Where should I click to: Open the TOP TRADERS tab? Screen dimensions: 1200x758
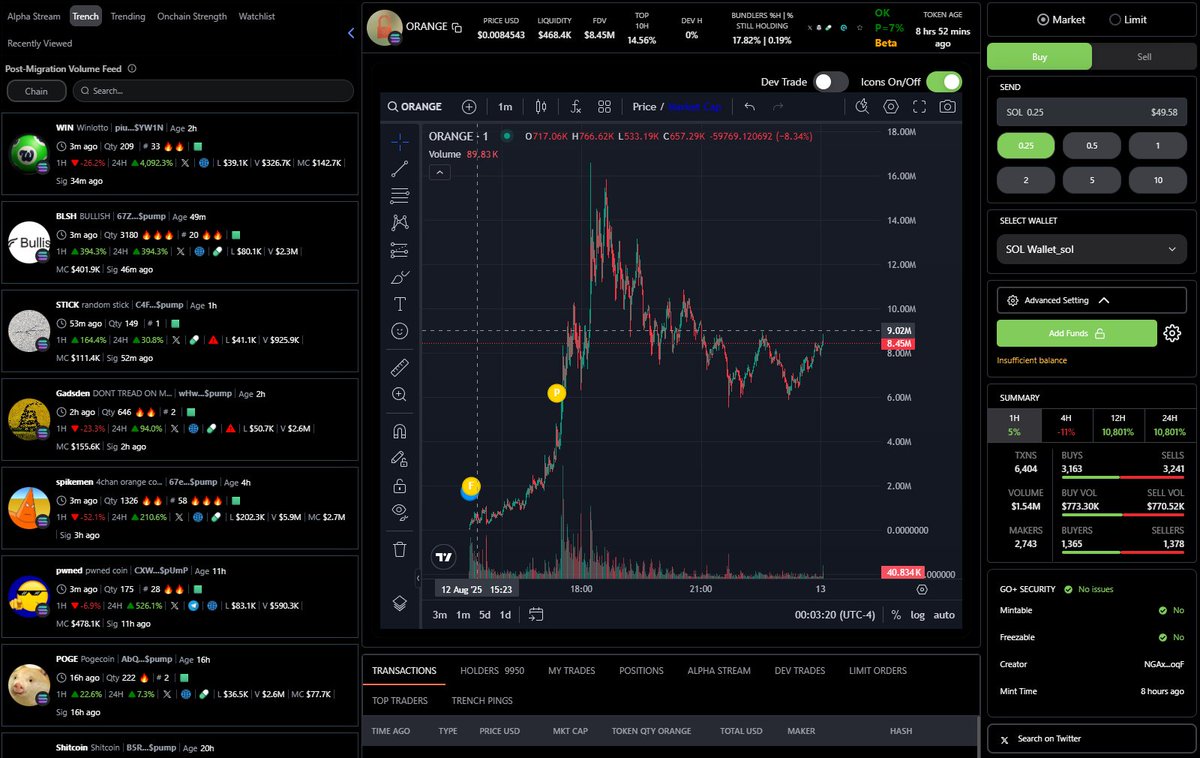pyautogui.click(x=399, y=701)
